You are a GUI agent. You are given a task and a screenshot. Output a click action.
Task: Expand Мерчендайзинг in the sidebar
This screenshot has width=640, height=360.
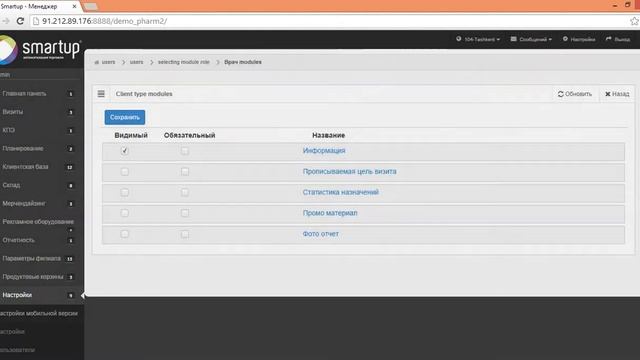[39, 203]
